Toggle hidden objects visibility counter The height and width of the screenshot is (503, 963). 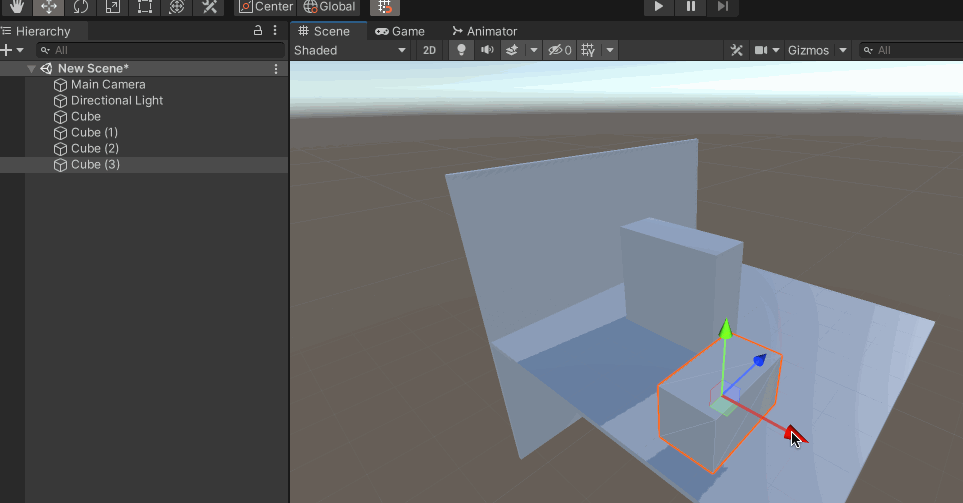tap(560, 50)
